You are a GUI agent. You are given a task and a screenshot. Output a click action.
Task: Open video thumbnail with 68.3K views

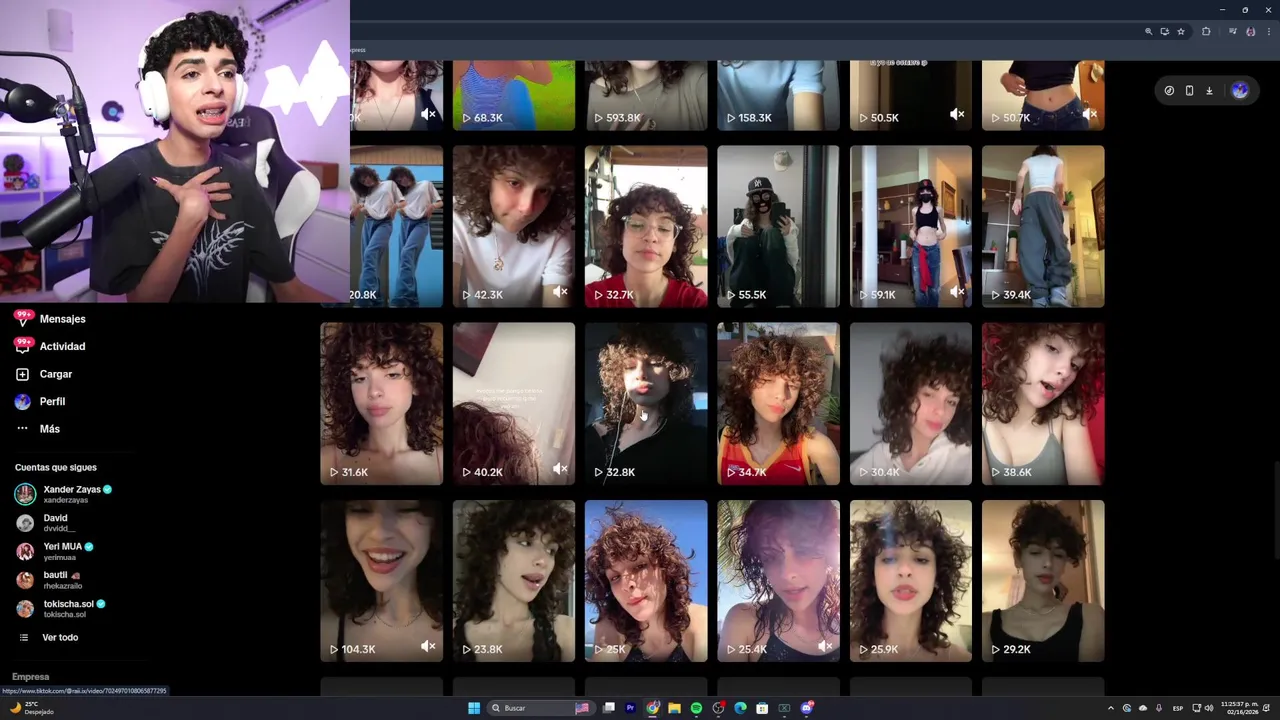pyautogui.click(x=514, y=95)
